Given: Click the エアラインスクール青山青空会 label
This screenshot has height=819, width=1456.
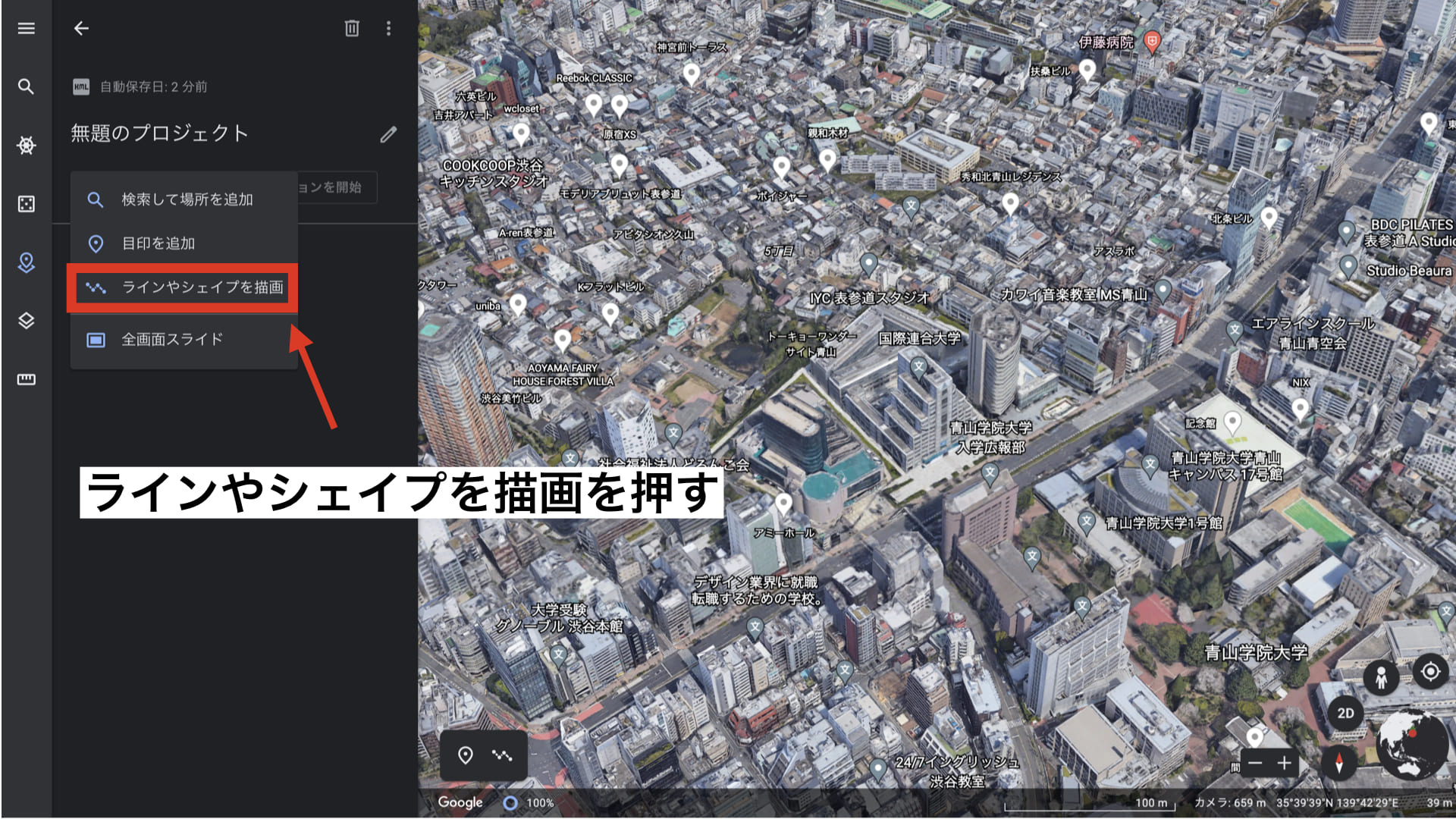Looking at the screenshot, I should click(1313, 334).
